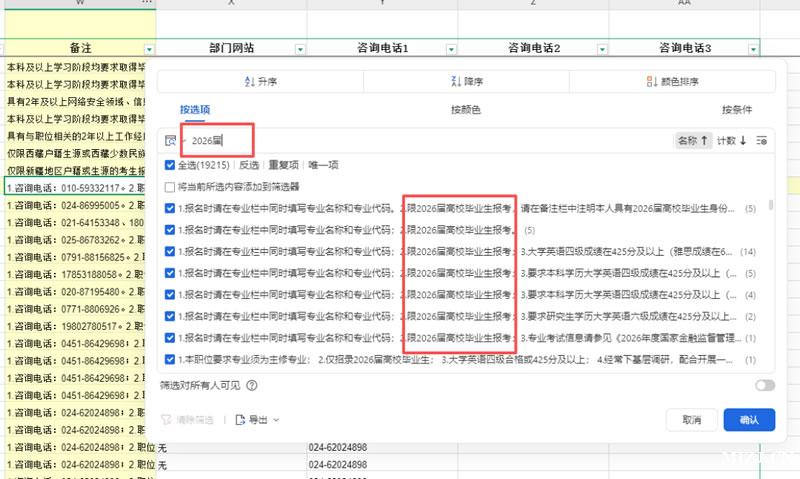Sort column in descending order (降序)

(x=465, y=82)
